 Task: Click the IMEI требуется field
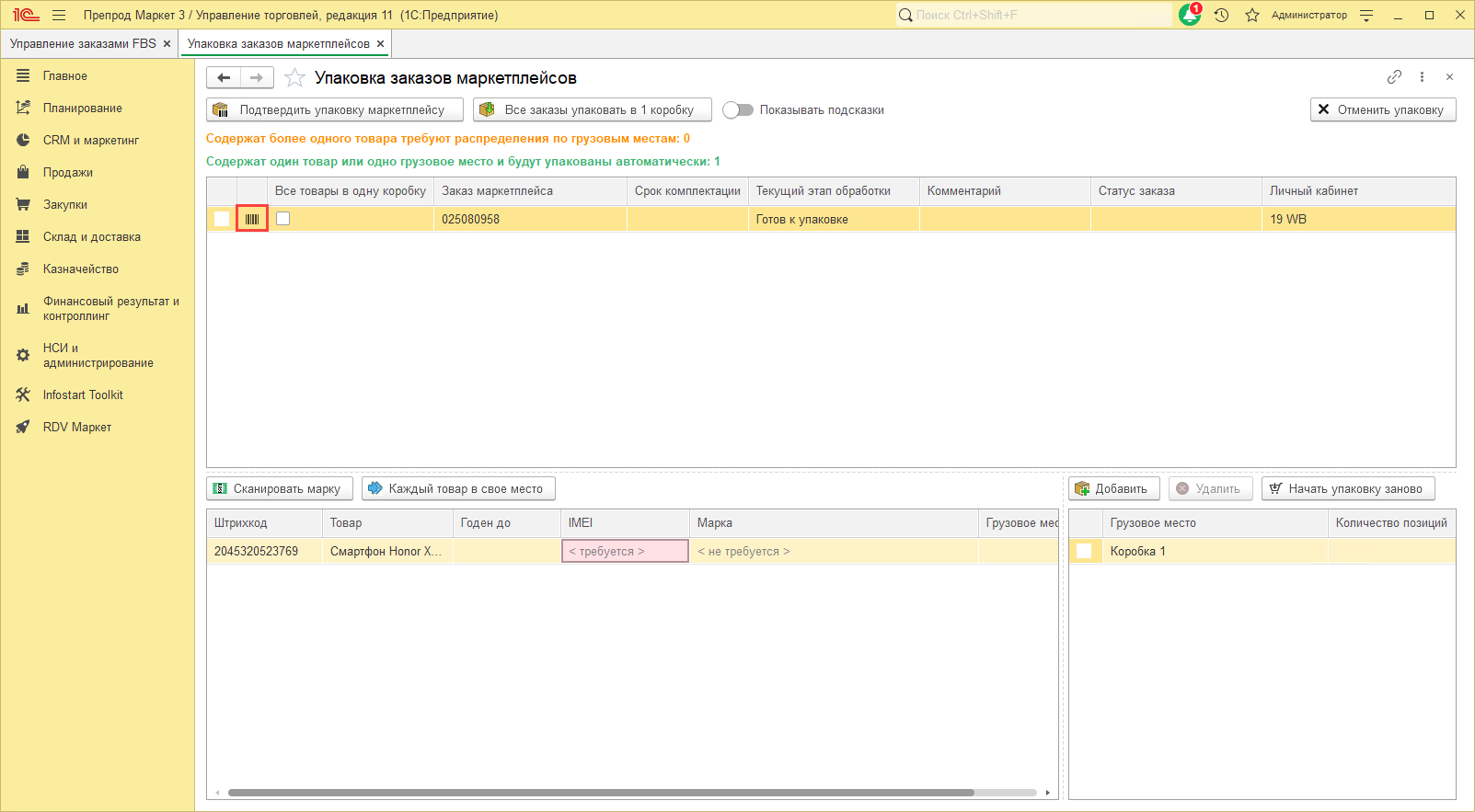pos(625,552)
